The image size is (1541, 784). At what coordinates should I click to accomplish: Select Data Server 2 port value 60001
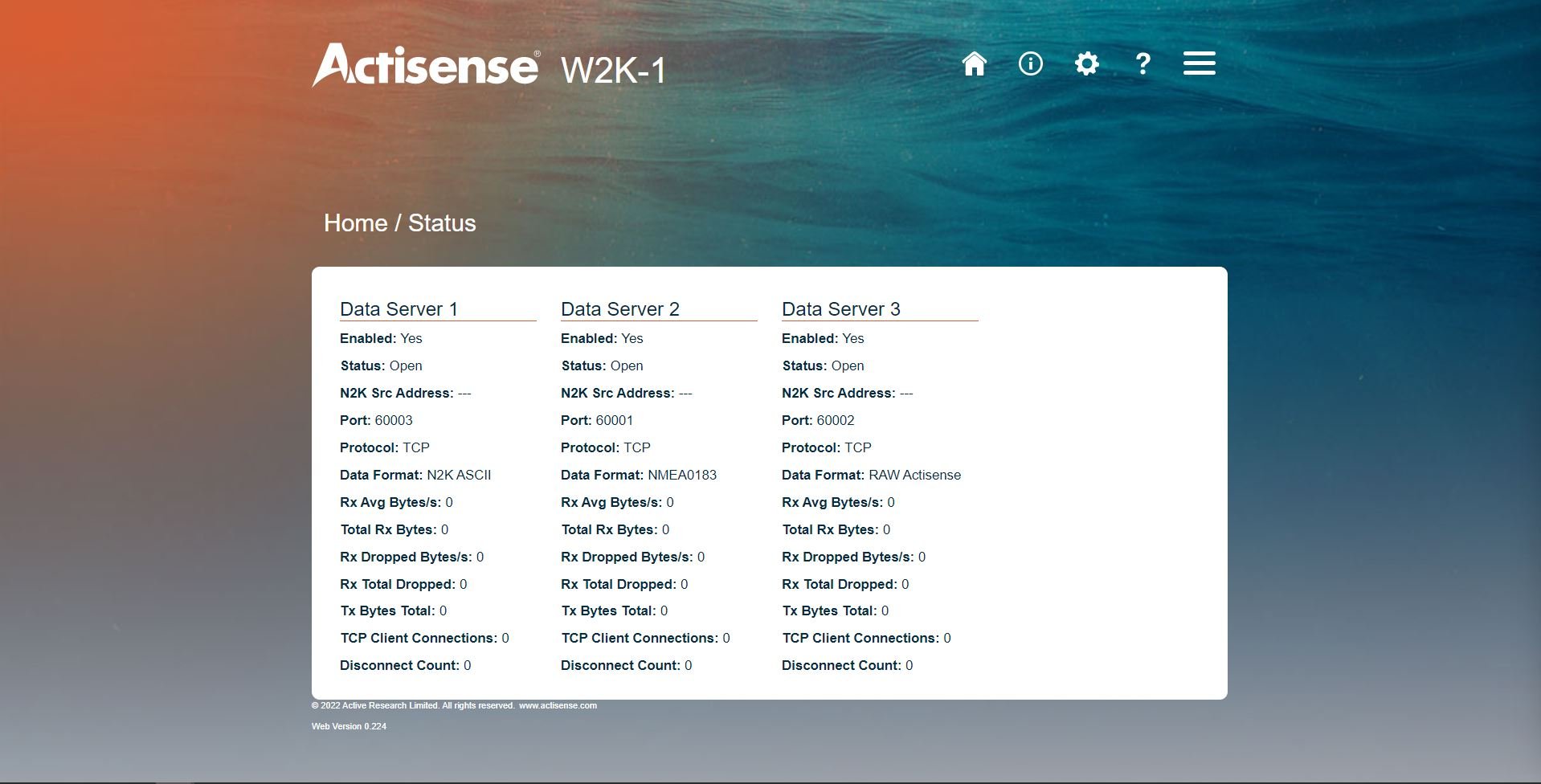tap(615, 420)
